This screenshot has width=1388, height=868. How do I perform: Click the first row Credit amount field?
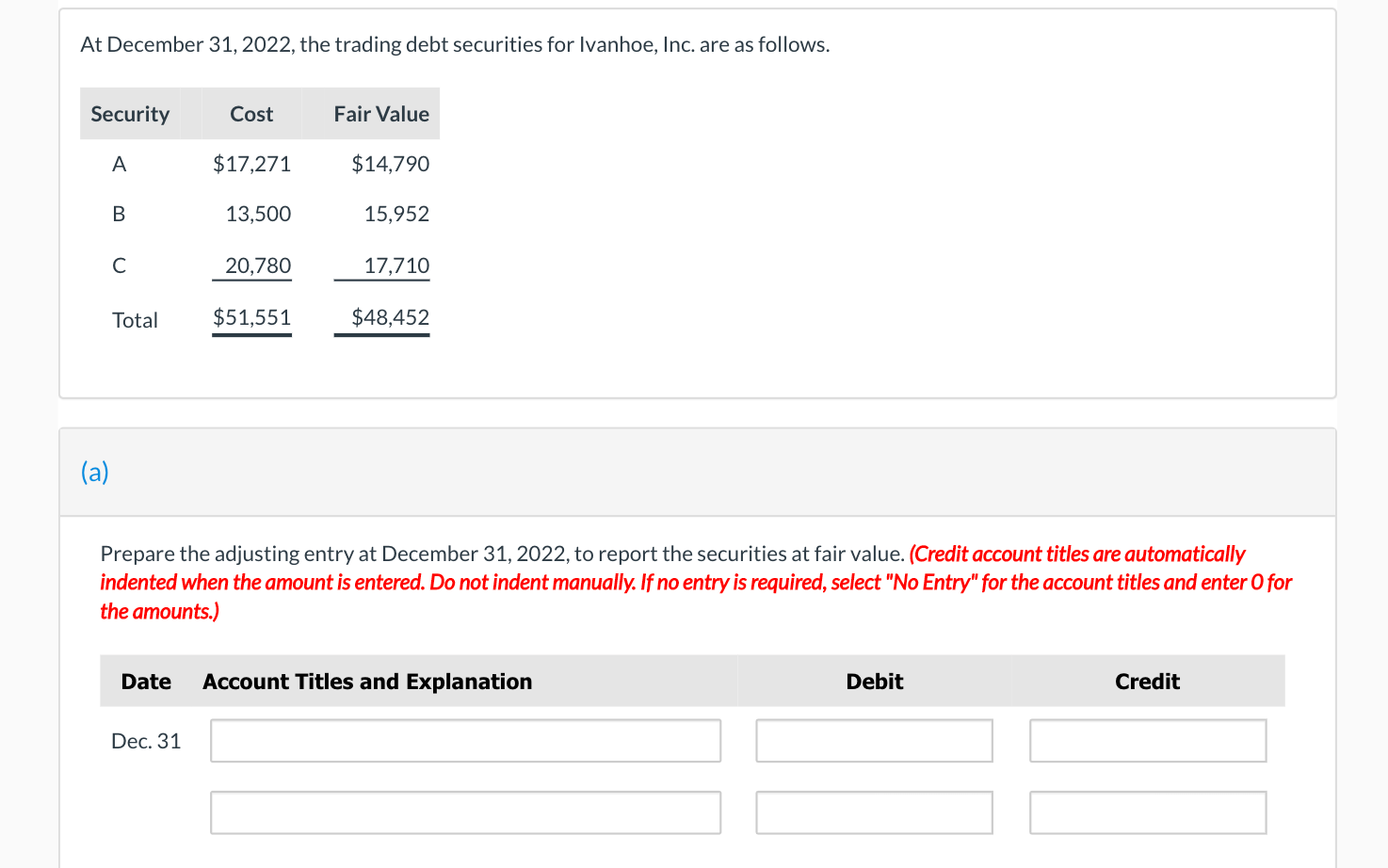point(1148,741)
